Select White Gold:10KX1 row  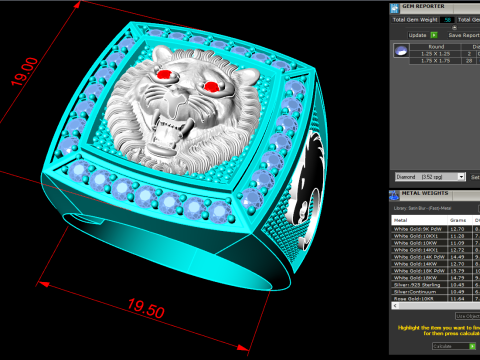pos(436,236)
